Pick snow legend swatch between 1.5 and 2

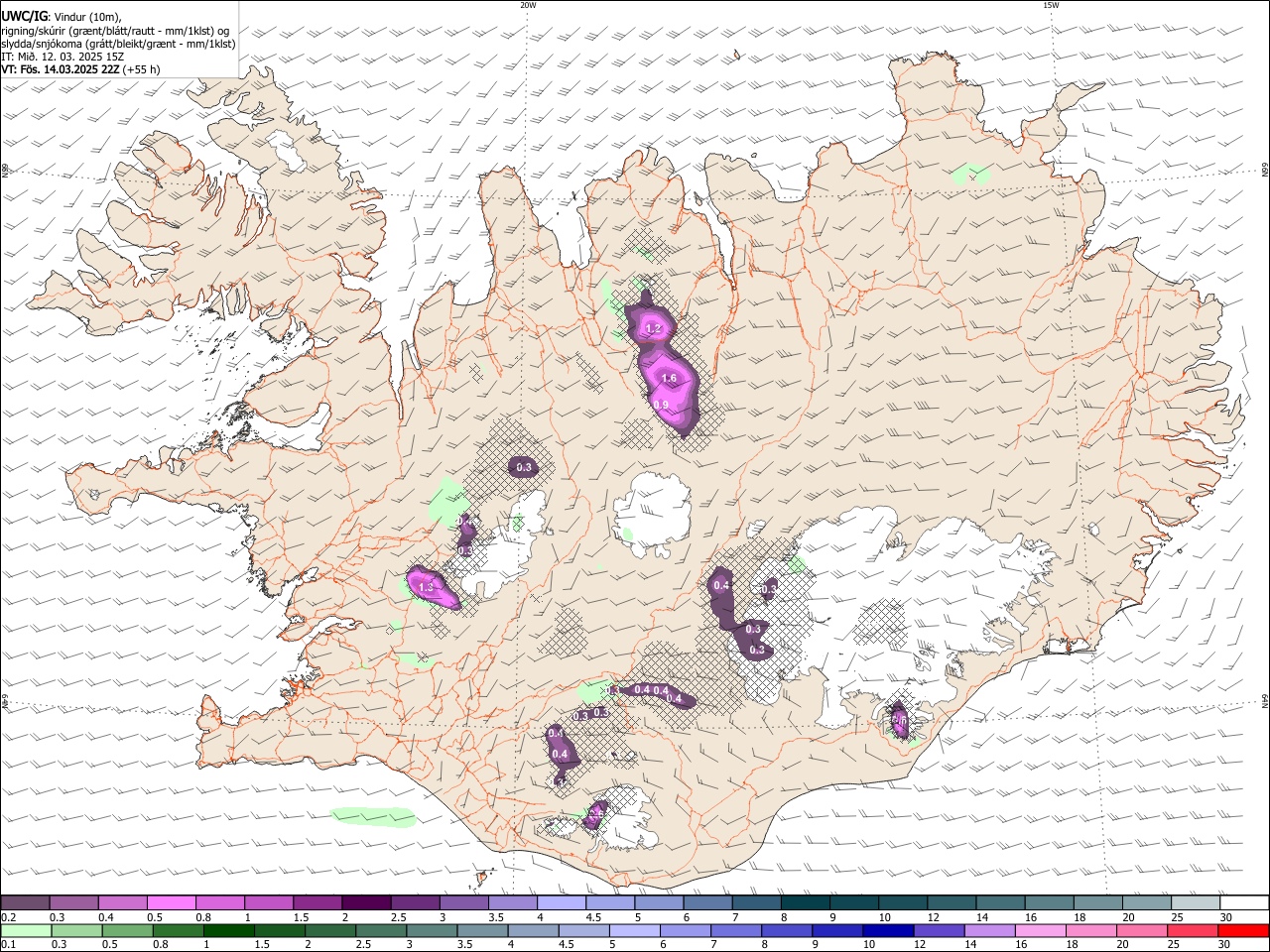pyautogui.click(x=317, y=902)
